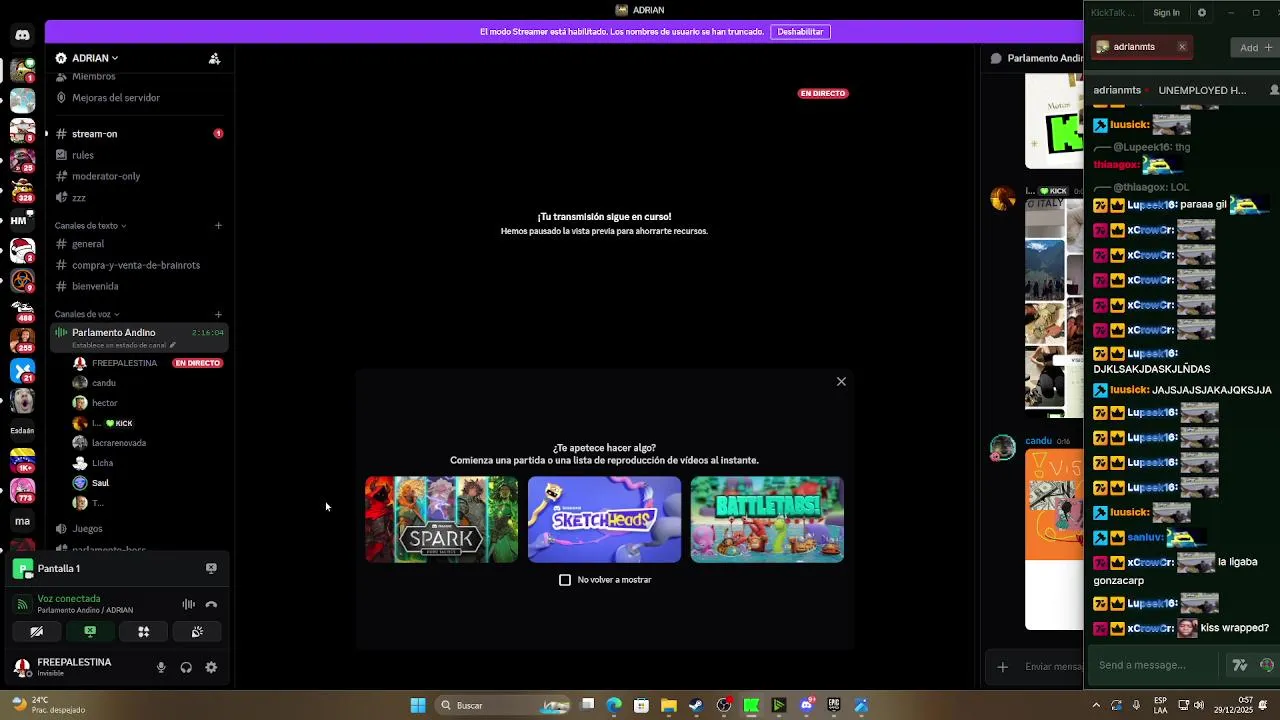The image size is (1280, 720).
Task: Close the activity suggestion popup
Action: [x=841, y=381]
